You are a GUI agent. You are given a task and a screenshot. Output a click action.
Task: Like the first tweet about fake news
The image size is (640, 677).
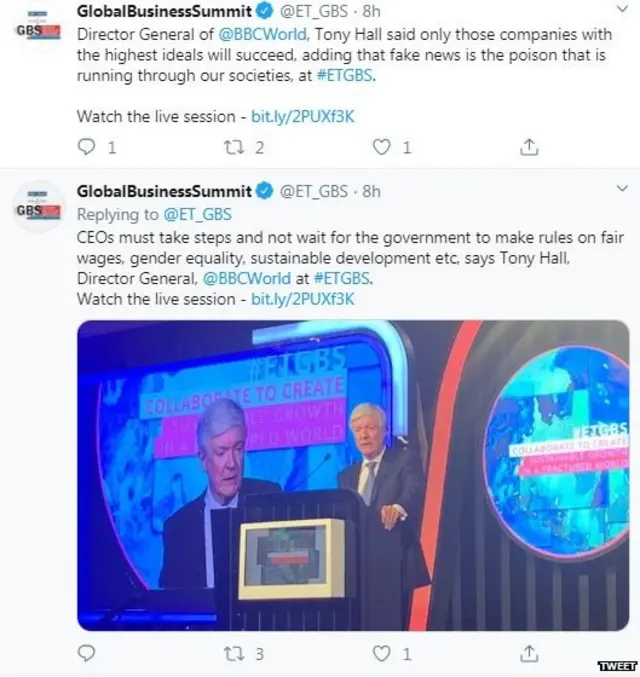pos(381,147)
